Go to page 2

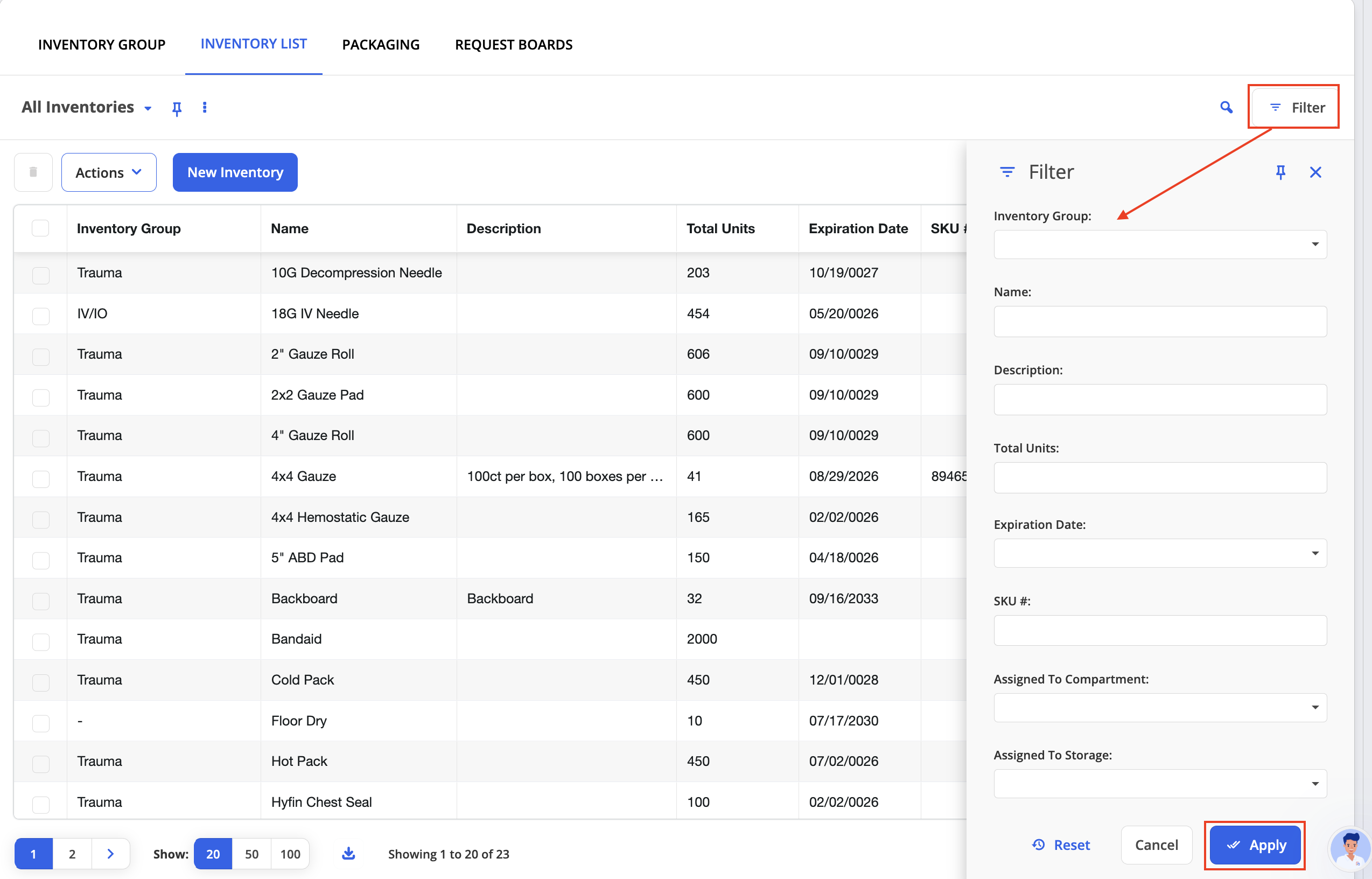[x=72, y=854]
